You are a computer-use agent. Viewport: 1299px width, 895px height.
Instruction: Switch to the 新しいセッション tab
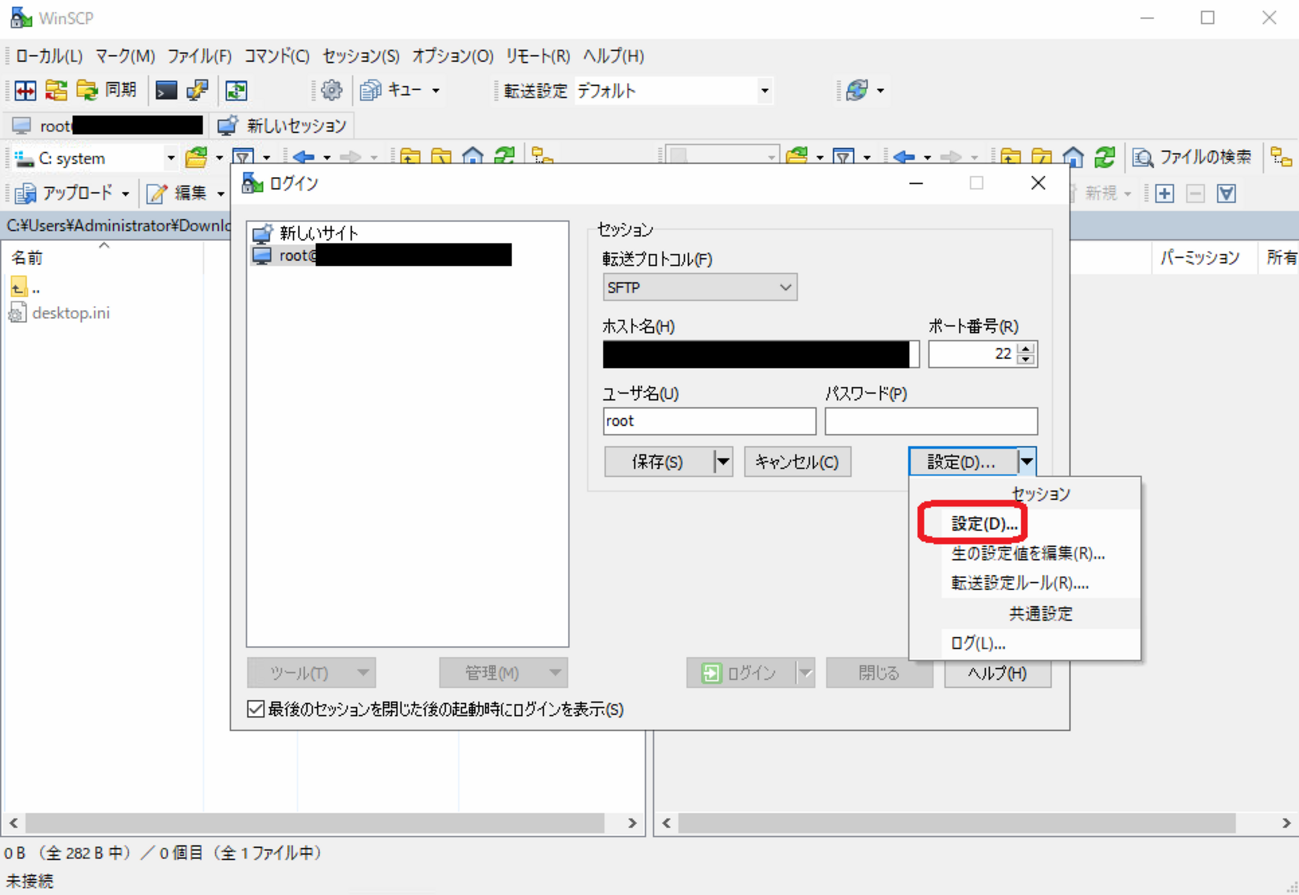click(283, 126)
